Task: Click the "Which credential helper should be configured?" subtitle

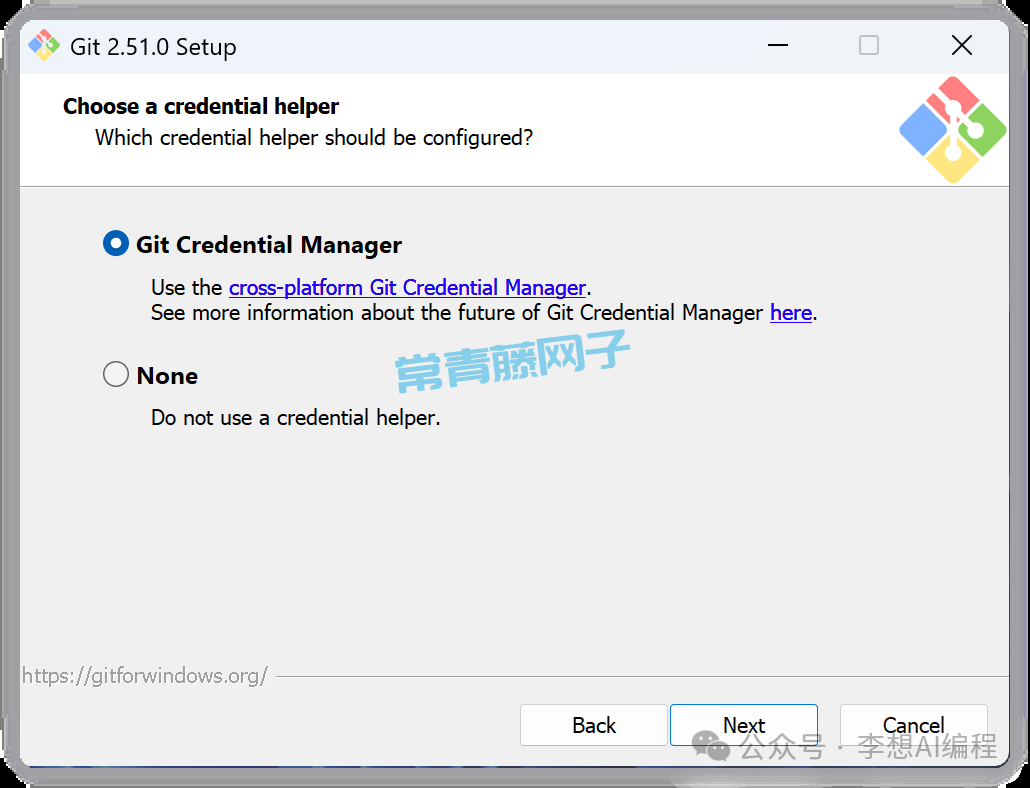Action: click(x=314, y=138)
